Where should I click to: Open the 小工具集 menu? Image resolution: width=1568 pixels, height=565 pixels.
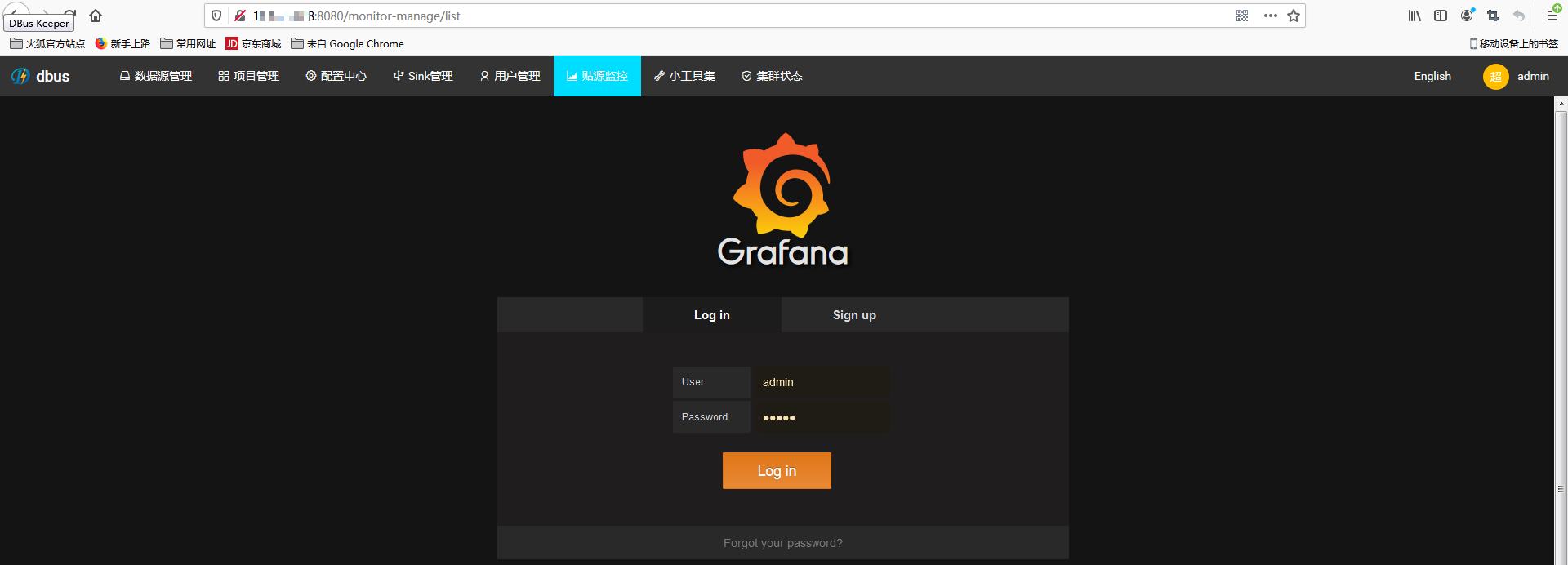[684, 76]
